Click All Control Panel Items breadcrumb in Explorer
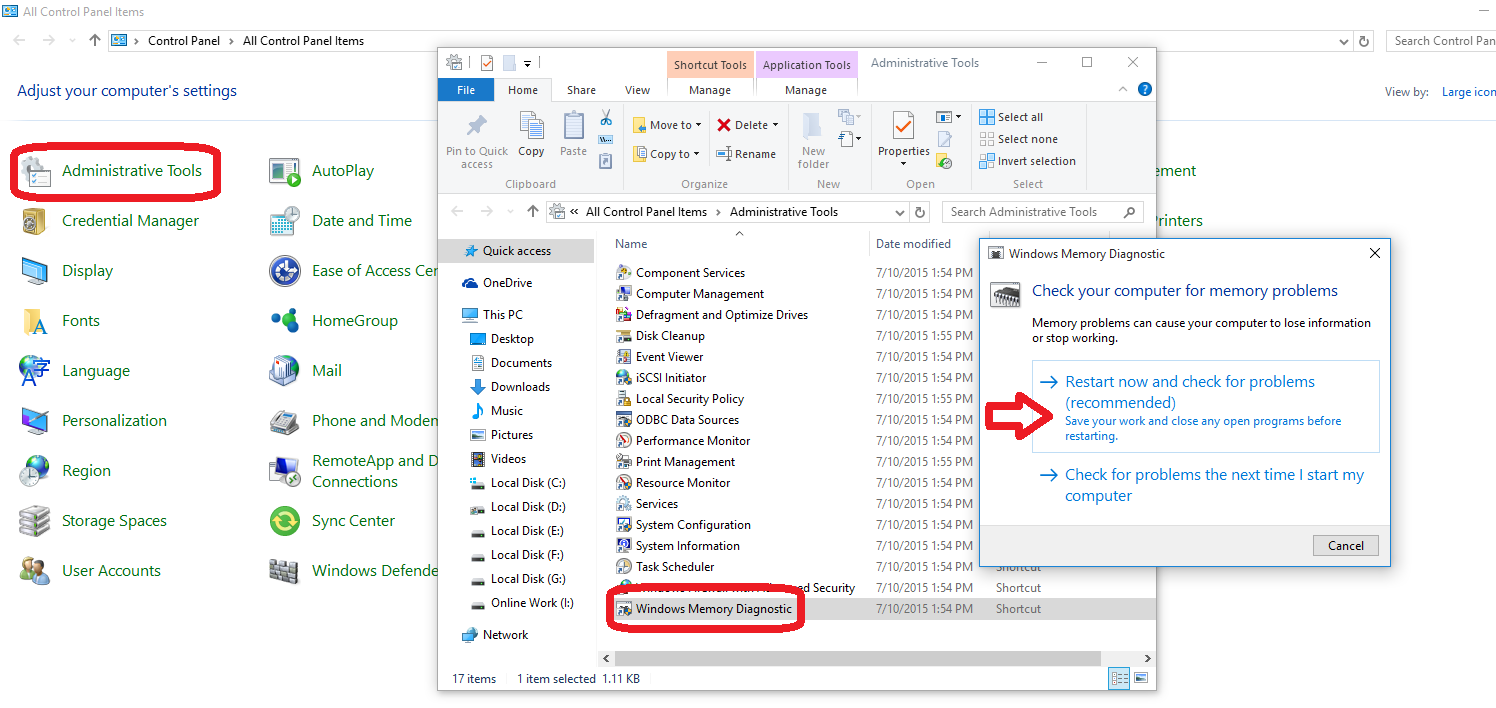Screen dimensions: 1496x708 pos(646,212)
